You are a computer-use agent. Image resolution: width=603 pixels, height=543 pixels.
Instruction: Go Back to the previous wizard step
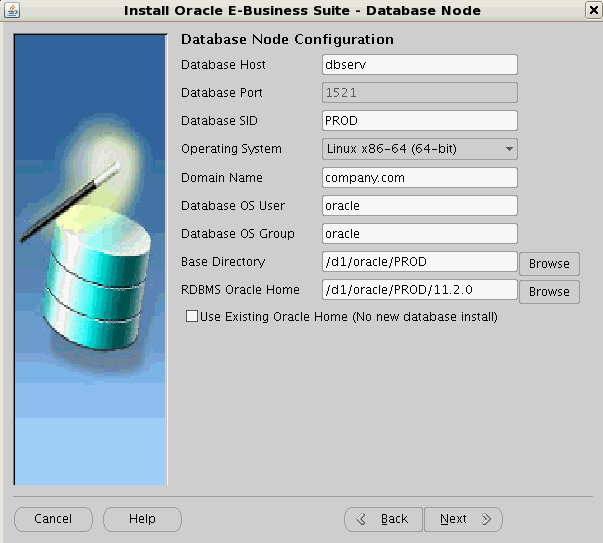(x=383, y=519)
